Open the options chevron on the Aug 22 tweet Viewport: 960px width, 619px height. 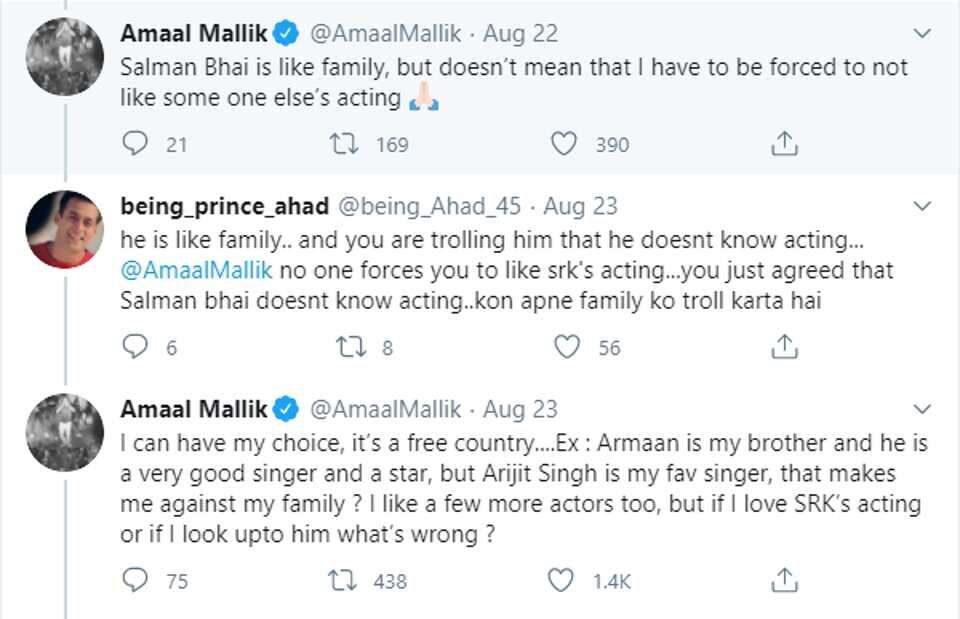pyautogui.click(x=921, y=32)
